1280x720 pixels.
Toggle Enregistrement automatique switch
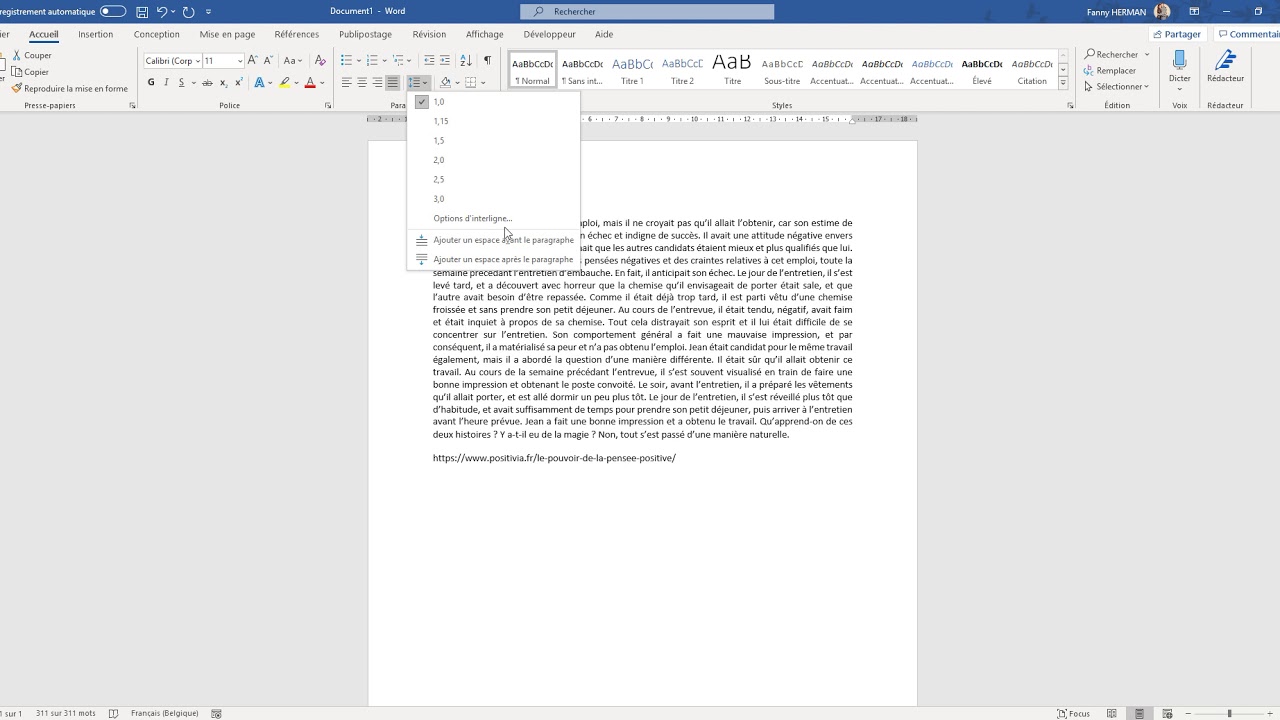(x=113, y=12)
